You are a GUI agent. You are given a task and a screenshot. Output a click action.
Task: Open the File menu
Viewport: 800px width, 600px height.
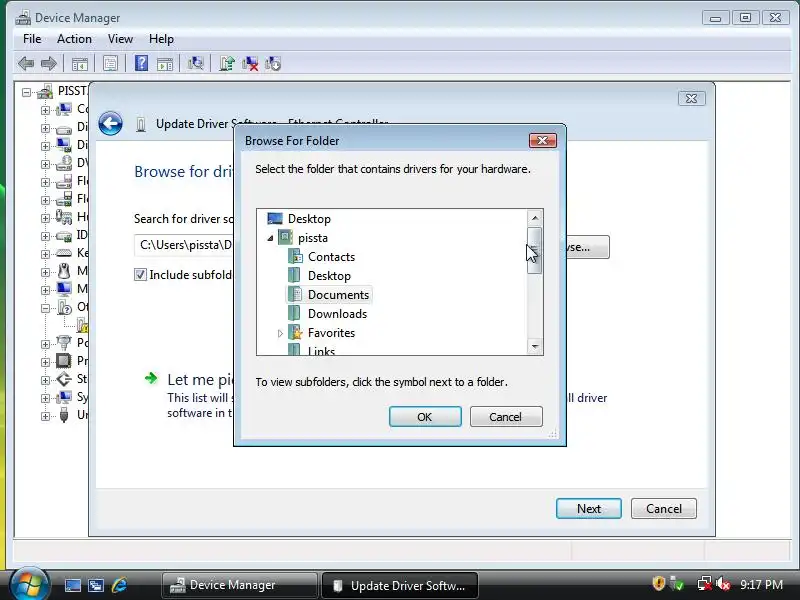[32, 39]
